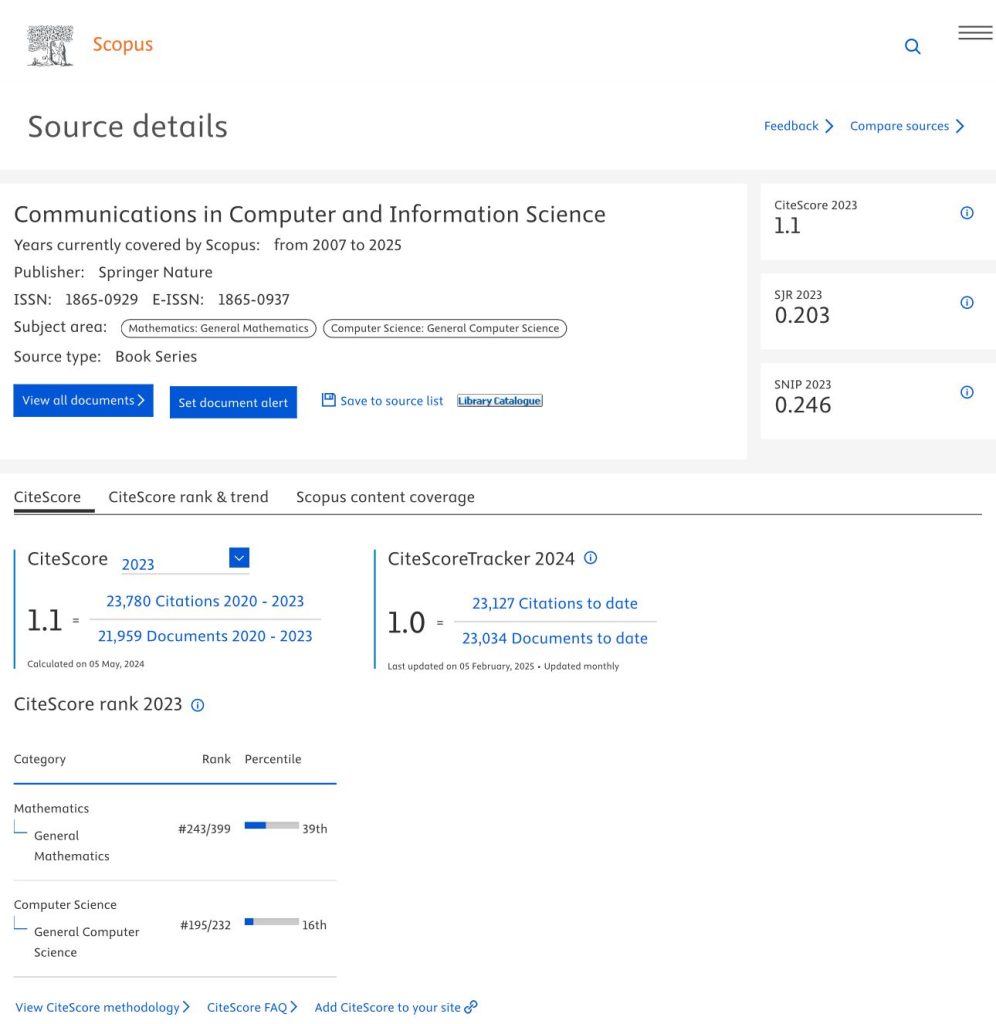Click the save floppy-disk icon
The image size is (996, 1024).
coord(329,400)
